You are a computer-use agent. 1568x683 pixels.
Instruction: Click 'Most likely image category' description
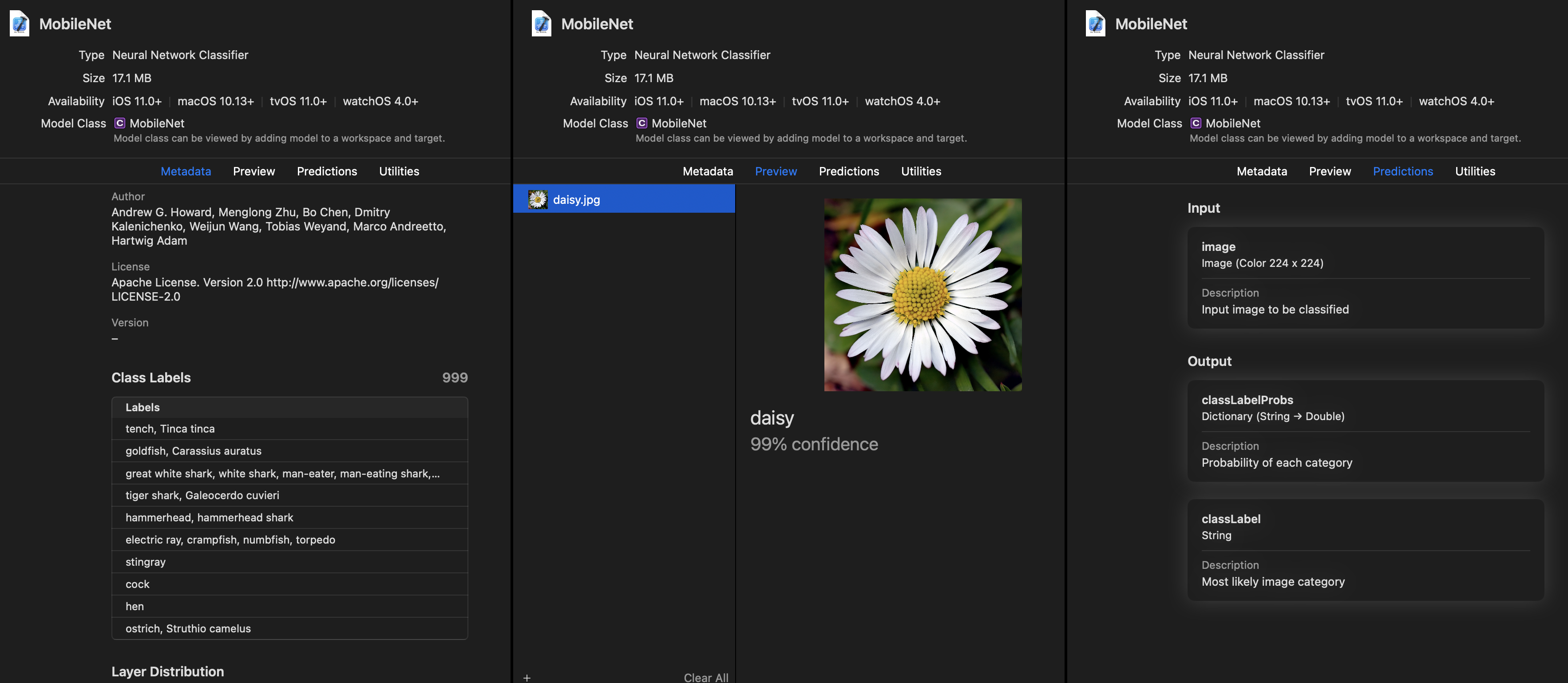click(x=1273, y=581)
